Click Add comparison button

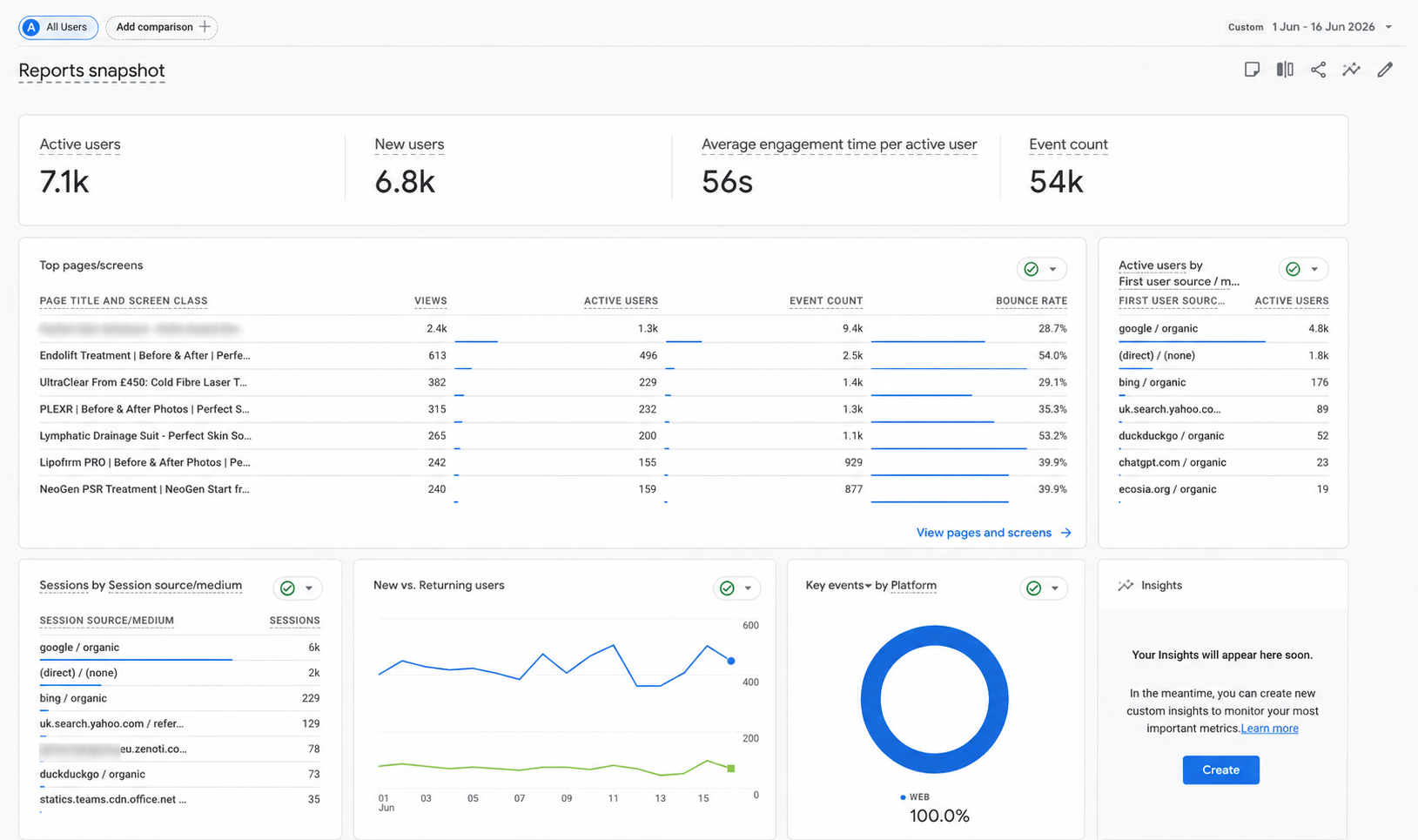(x=162, y=27)
